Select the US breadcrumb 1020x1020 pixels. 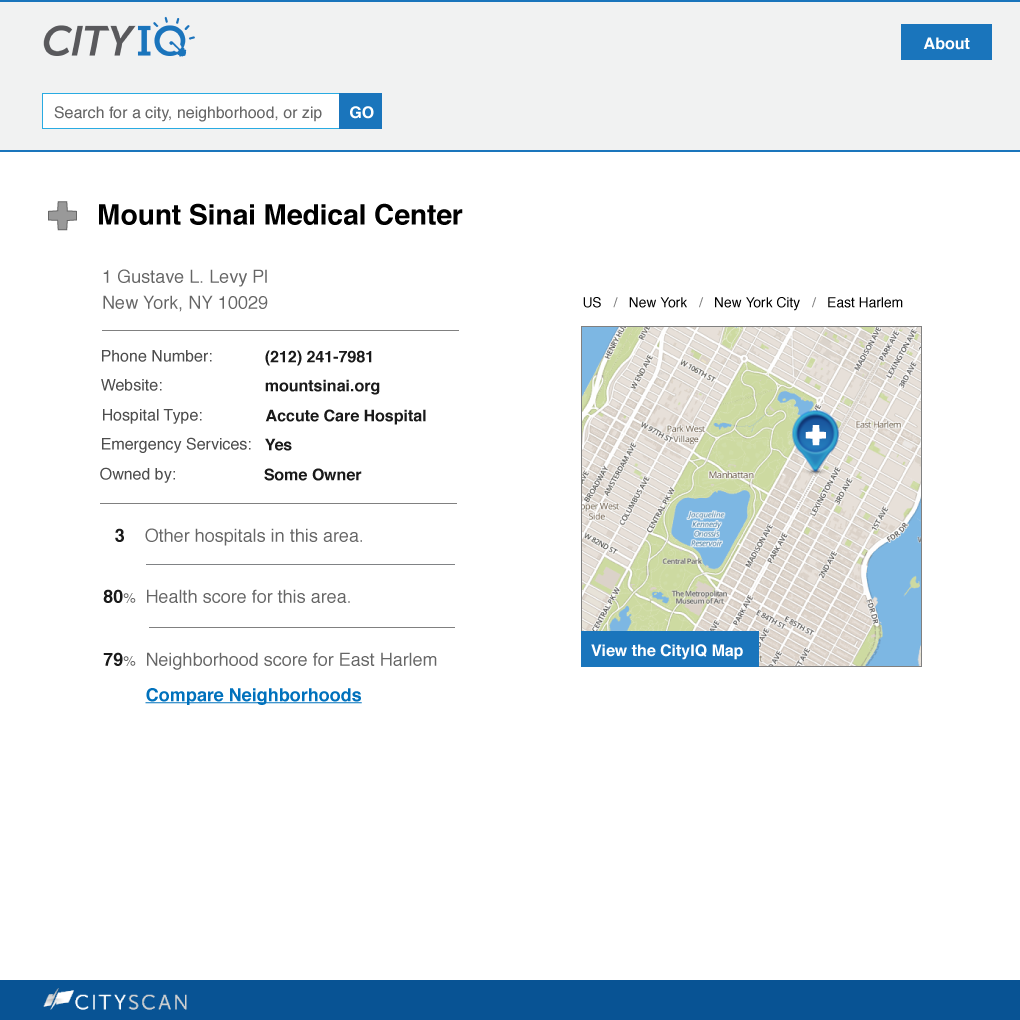coord(592,303)
